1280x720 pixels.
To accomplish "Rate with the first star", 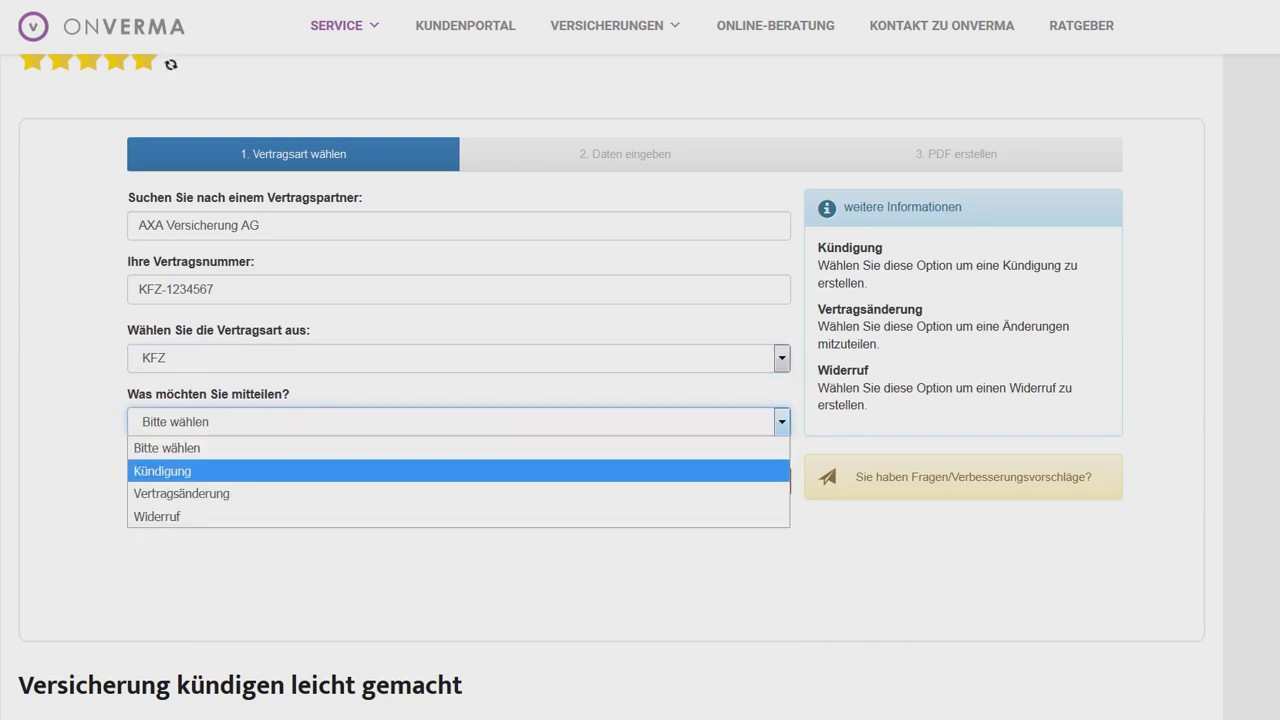I will 32,61.
